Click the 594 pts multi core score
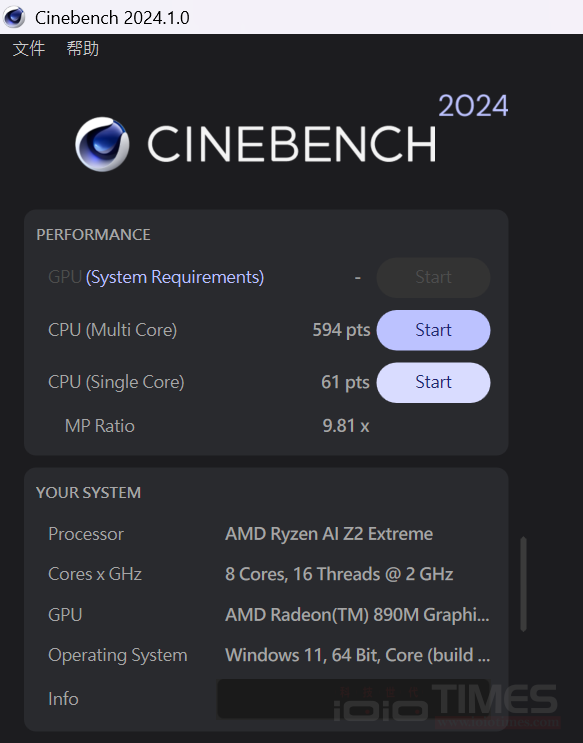The width and height of the screenshot is (583, 743). tap(341, 330)
